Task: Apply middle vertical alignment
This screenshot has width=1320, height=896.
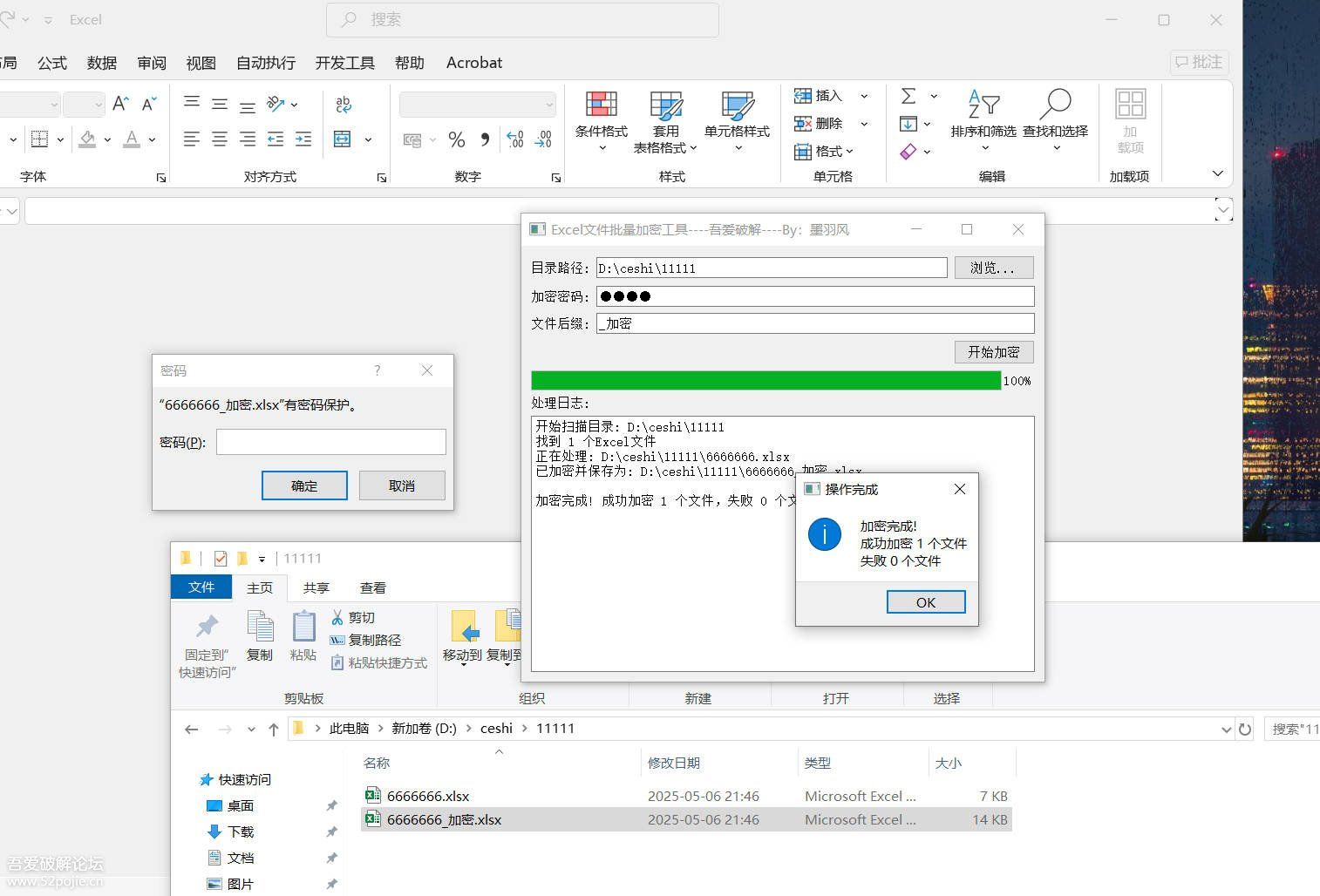Action: click(x=220, y=104)
